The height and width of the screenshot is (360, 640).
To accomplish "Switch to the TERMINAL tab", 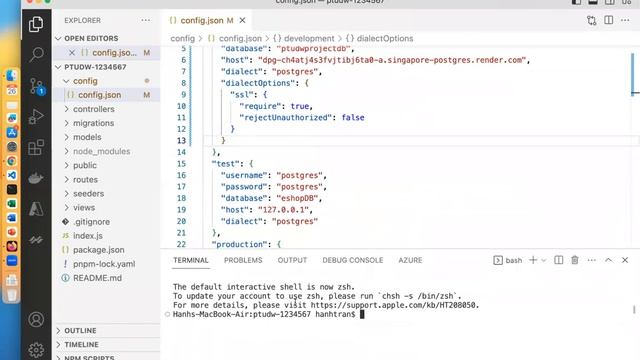I will pos(191,260).
